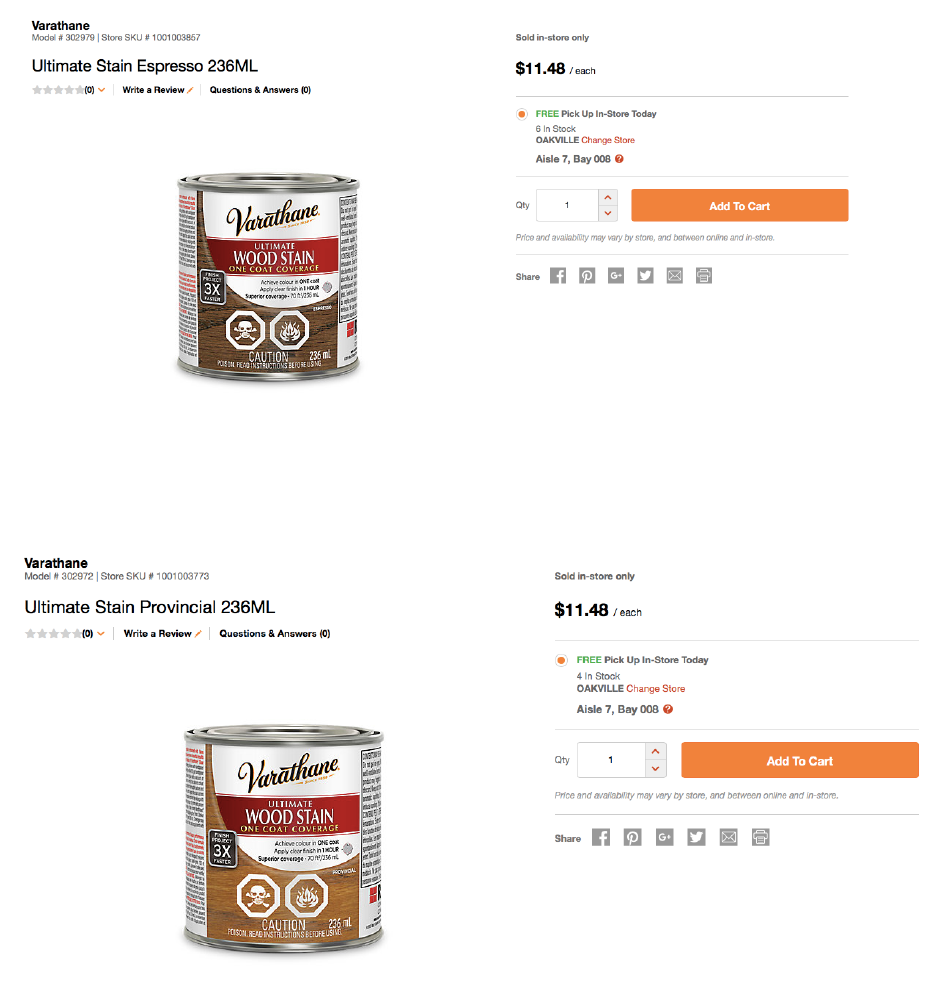Print the Espresso stain product page

click(704, 276)
